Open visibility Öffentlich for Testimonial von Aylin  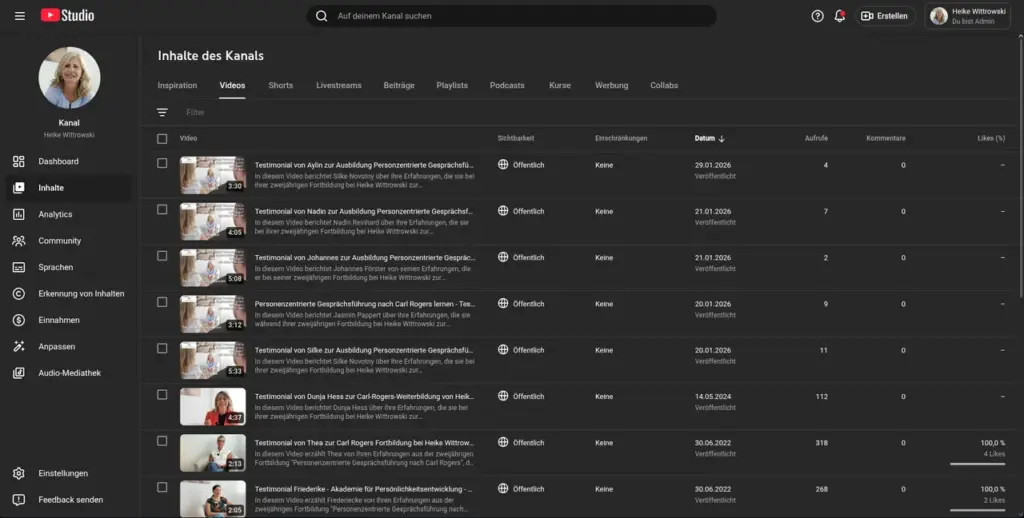click(x=521, y=165)
